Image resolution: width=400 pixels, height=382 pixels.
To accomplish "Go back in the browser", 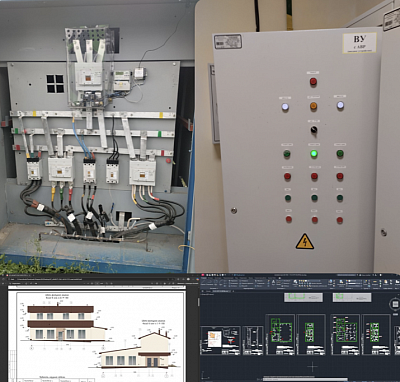I will coord(3,279).
